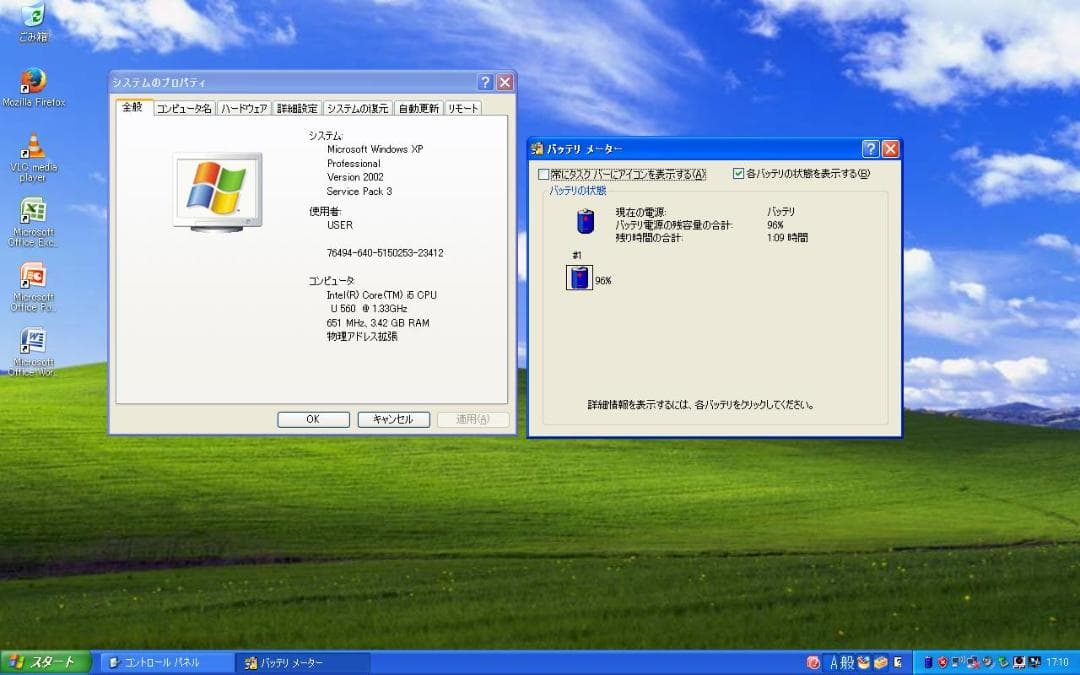Click the red security shield tray icon
The width and height of the screenshot is (1080, 675).
943,663
